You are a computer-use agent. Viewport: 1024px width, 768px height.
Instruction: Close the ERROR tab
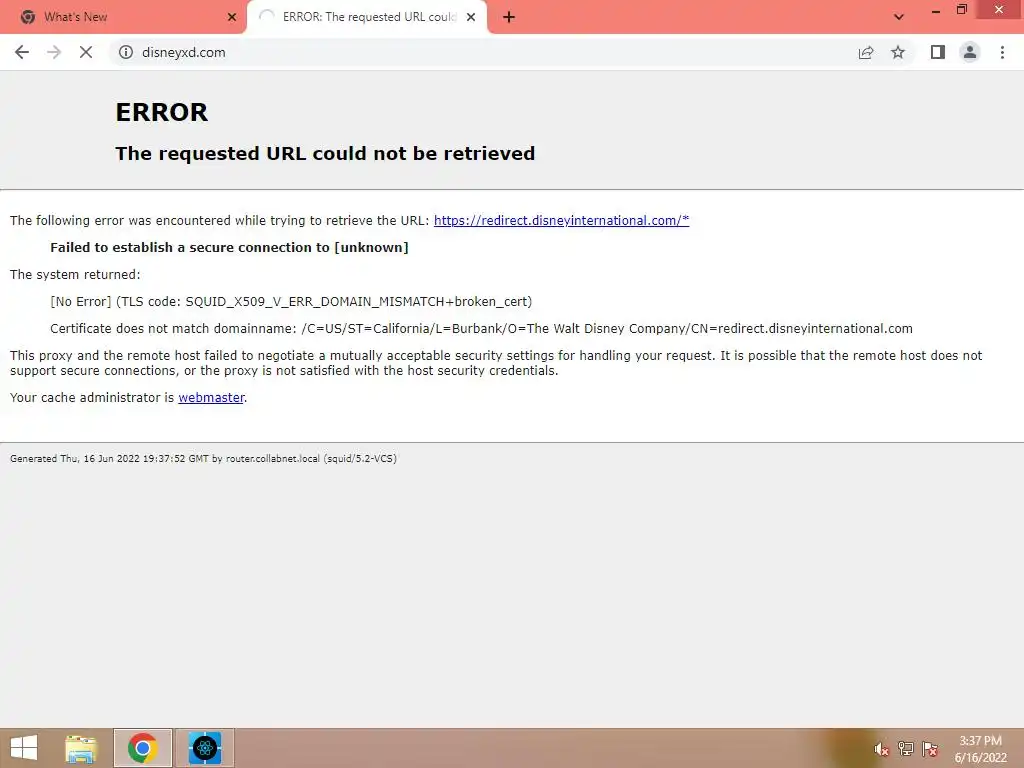[471, 17]
